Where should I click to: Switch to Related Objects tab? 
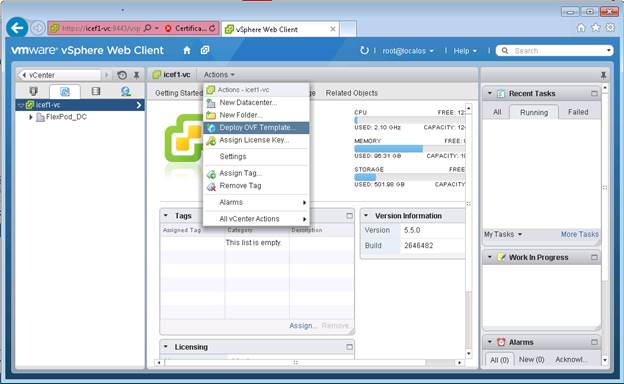351,93
